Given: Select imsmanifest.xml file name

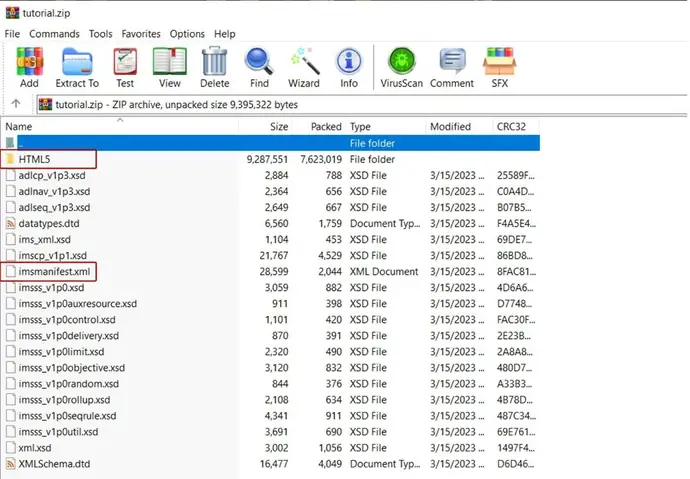Looking at the screenshot, I should [x=54, y=271].
